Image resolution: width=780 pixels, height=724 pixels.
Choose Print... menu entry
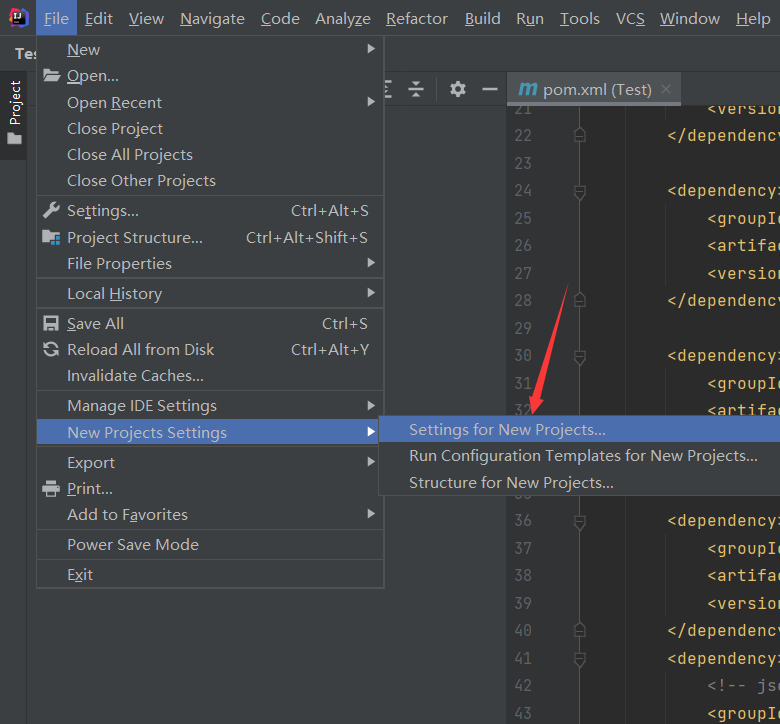click(210, 489)
